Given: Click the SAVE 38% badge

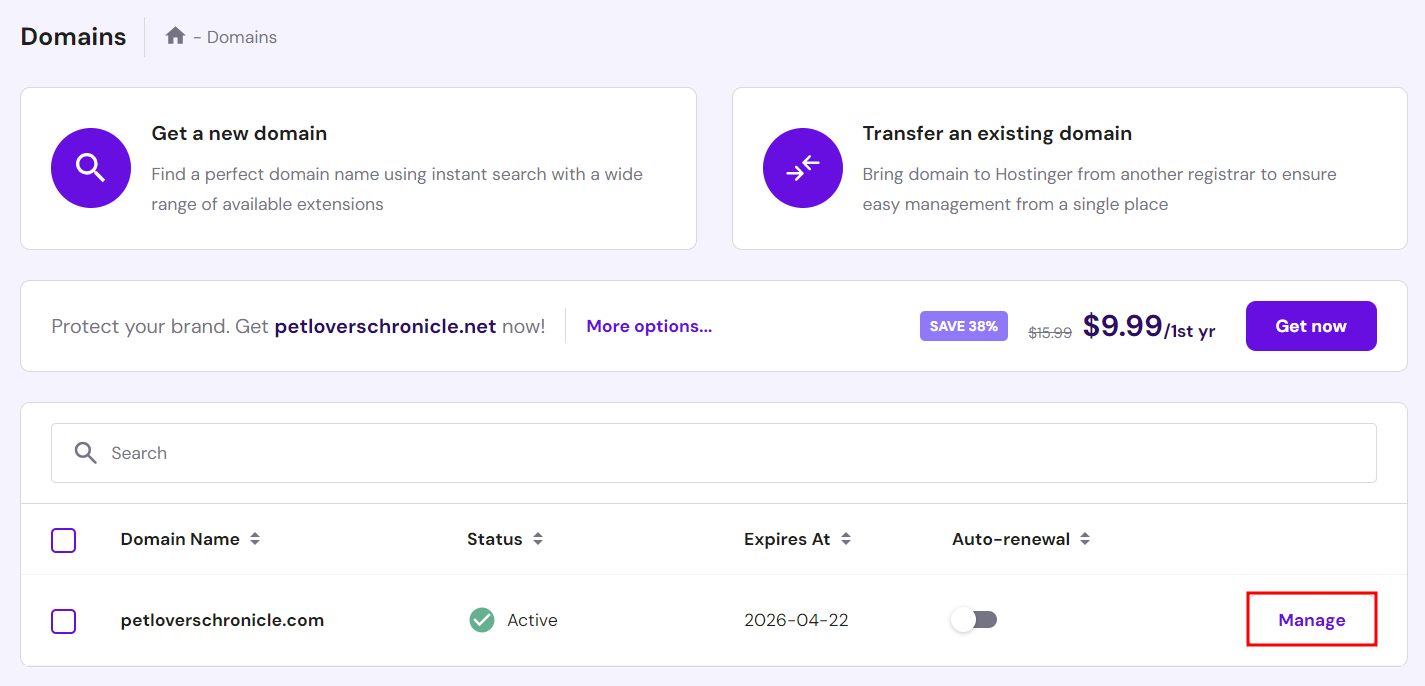Looking at the screenshot, I should point(963,326).
